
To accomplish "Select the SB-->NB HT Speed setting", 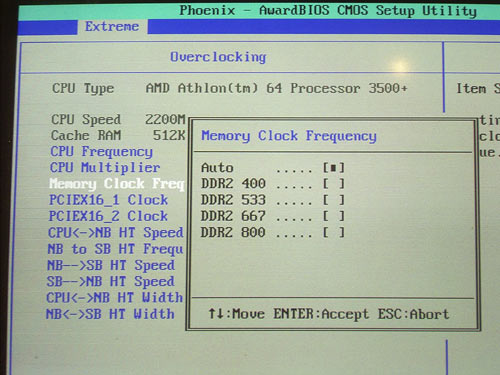I will (111, 281).
